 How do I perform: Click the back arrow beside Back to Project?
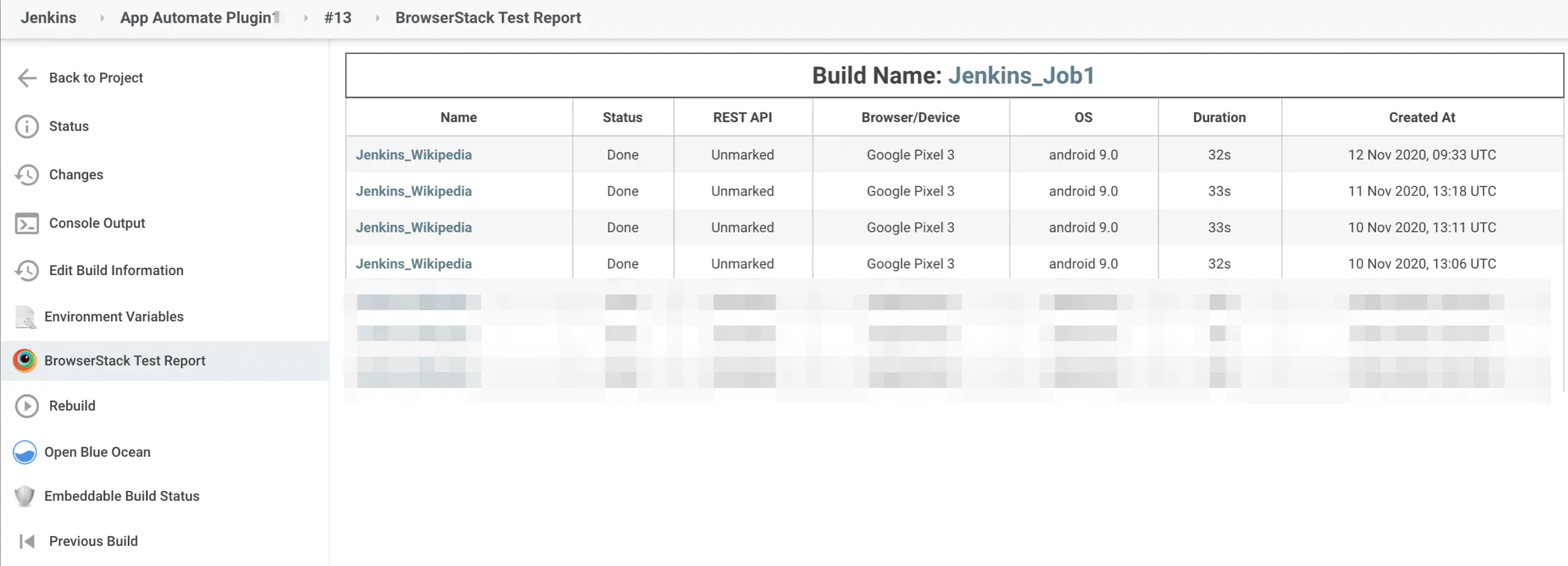(x=26, y=78)
